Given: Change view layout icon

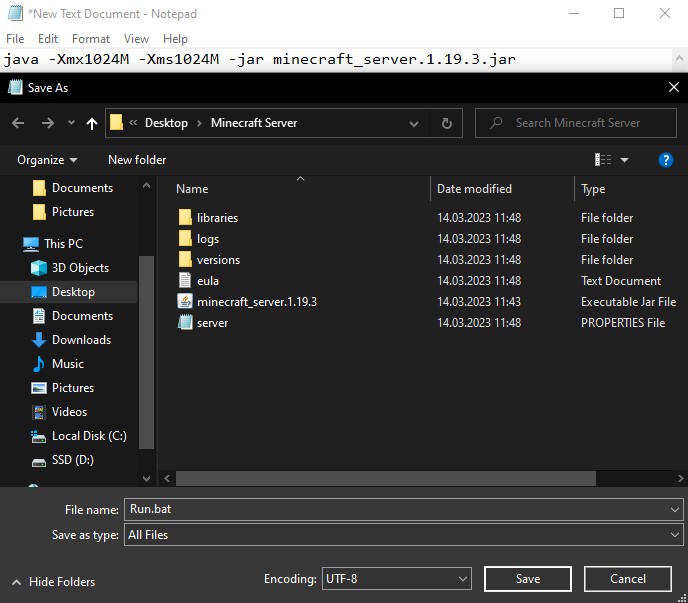Looking at the screenshot, I should 603,160.
